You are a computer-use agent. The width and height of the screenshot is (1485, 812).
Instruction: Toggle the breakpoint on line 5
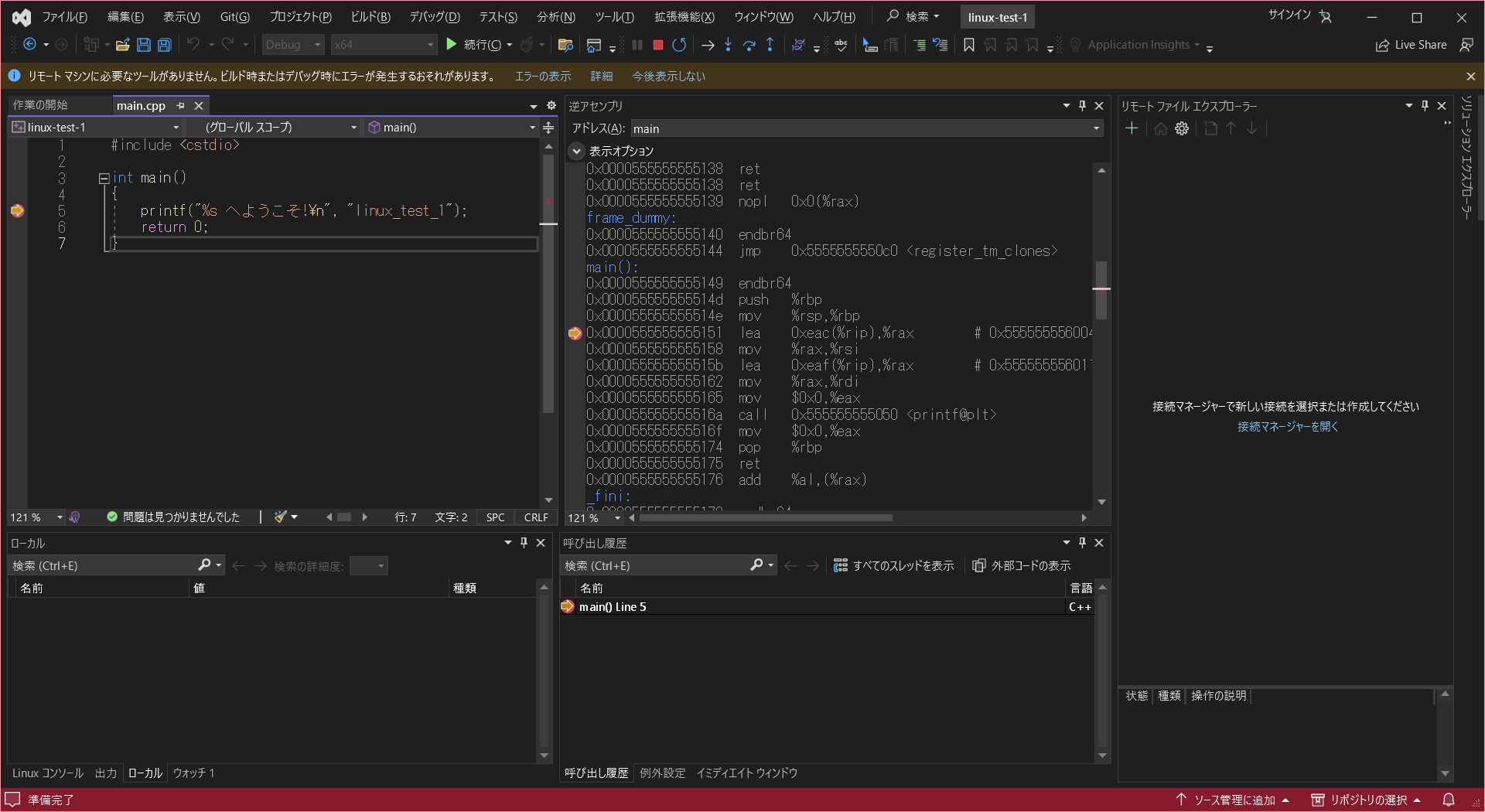pyautogui.click(x=17, y=210)
